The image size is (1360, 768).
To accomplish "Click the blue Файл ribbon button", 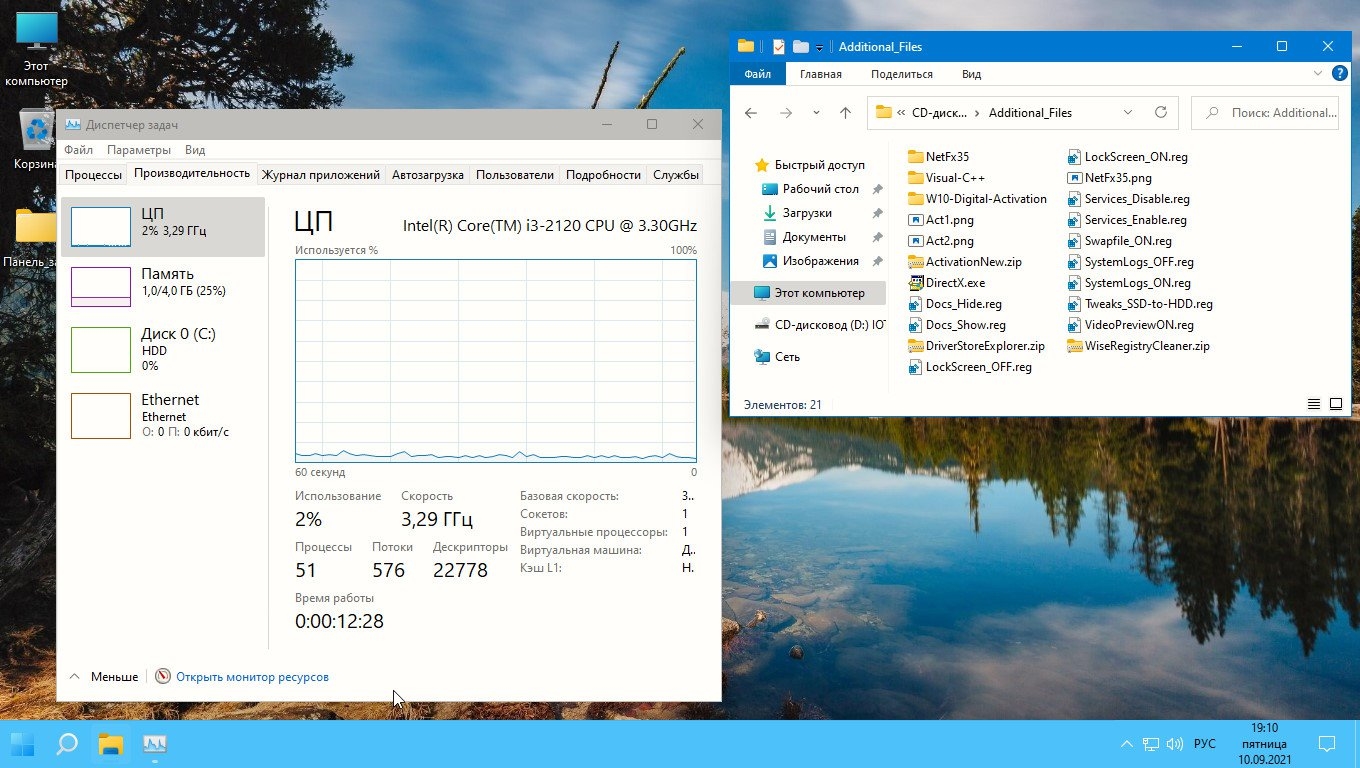I will point(757,74).
